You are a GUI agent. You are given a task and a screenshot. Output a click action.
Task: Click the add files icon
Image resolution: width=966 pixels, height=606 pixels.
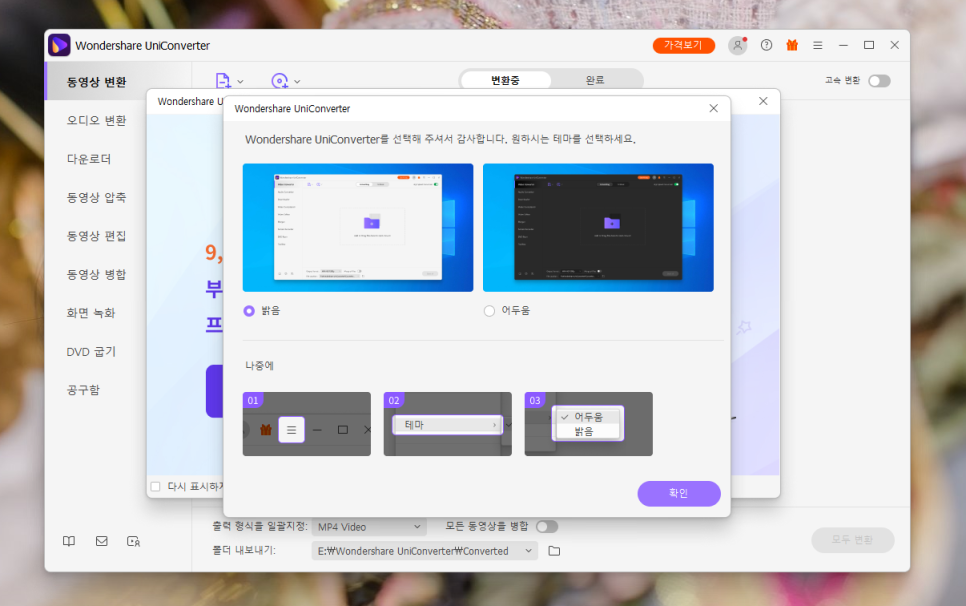pos(223,81)
